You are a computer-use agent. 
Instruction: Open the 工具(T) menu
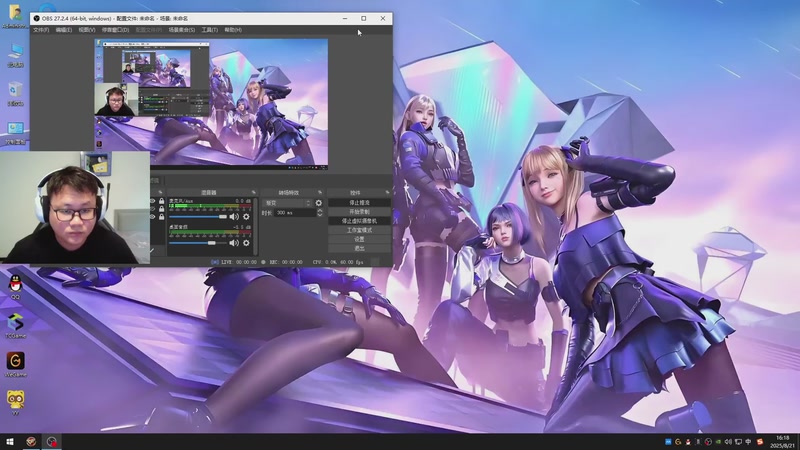(x=209, y=30)
